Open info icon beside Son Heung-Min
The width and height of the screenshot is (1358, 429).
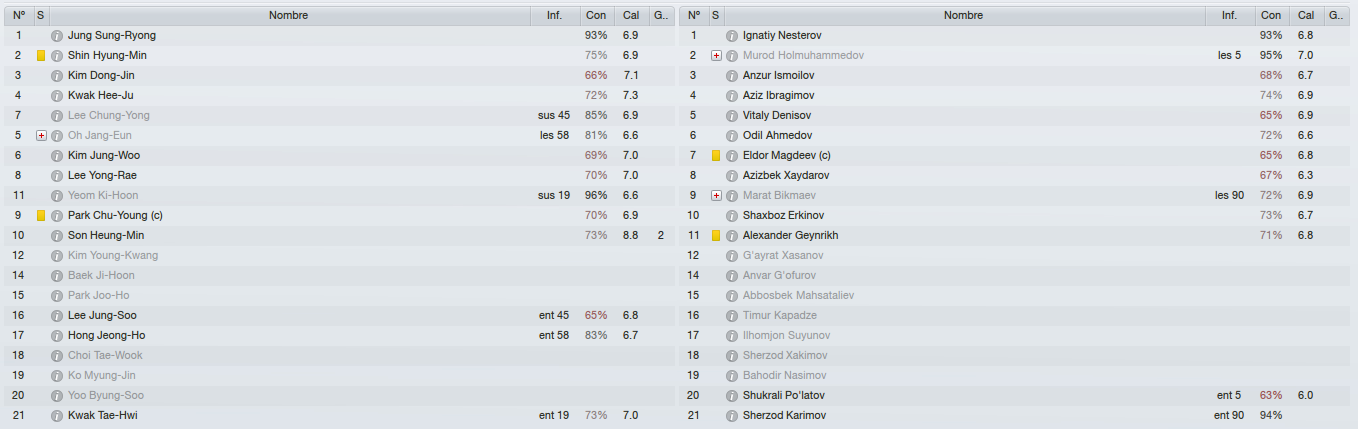point(57,235)
